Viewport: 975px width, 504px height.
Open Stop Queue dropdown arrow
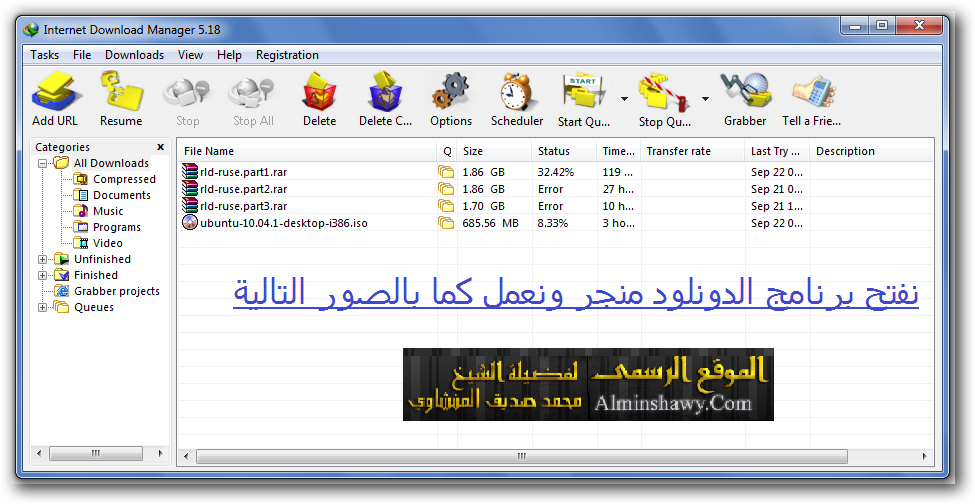coord(705,98)
